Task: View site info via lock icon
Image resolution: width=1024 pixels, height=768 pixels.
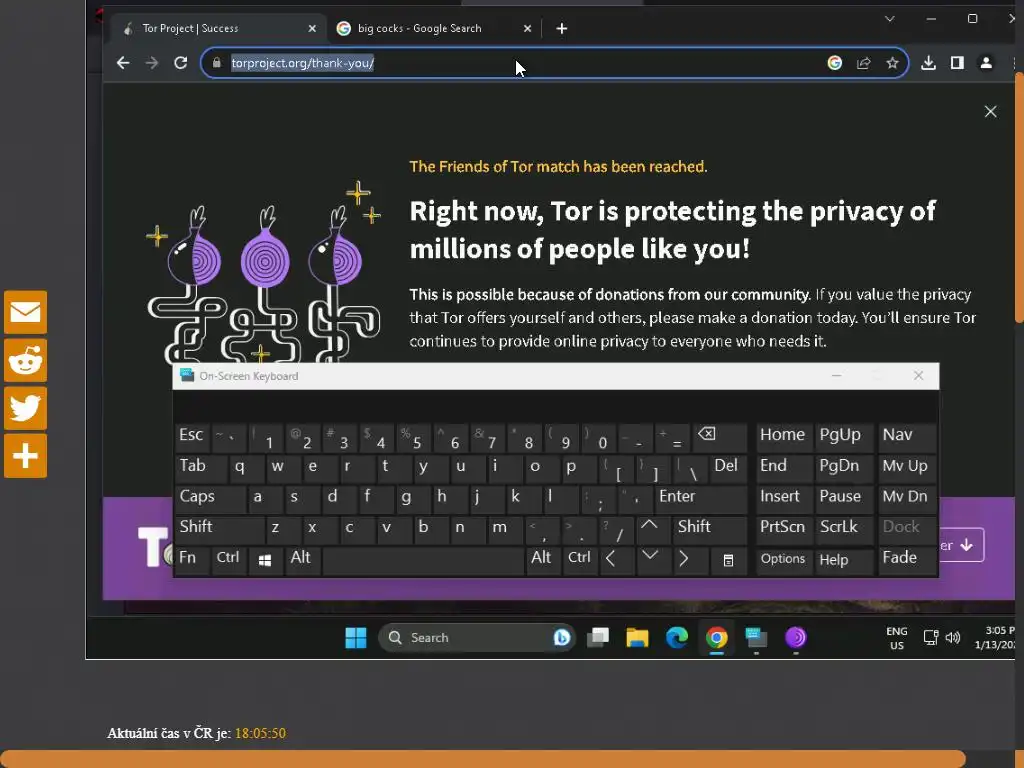Action: [x=216, y=63]
